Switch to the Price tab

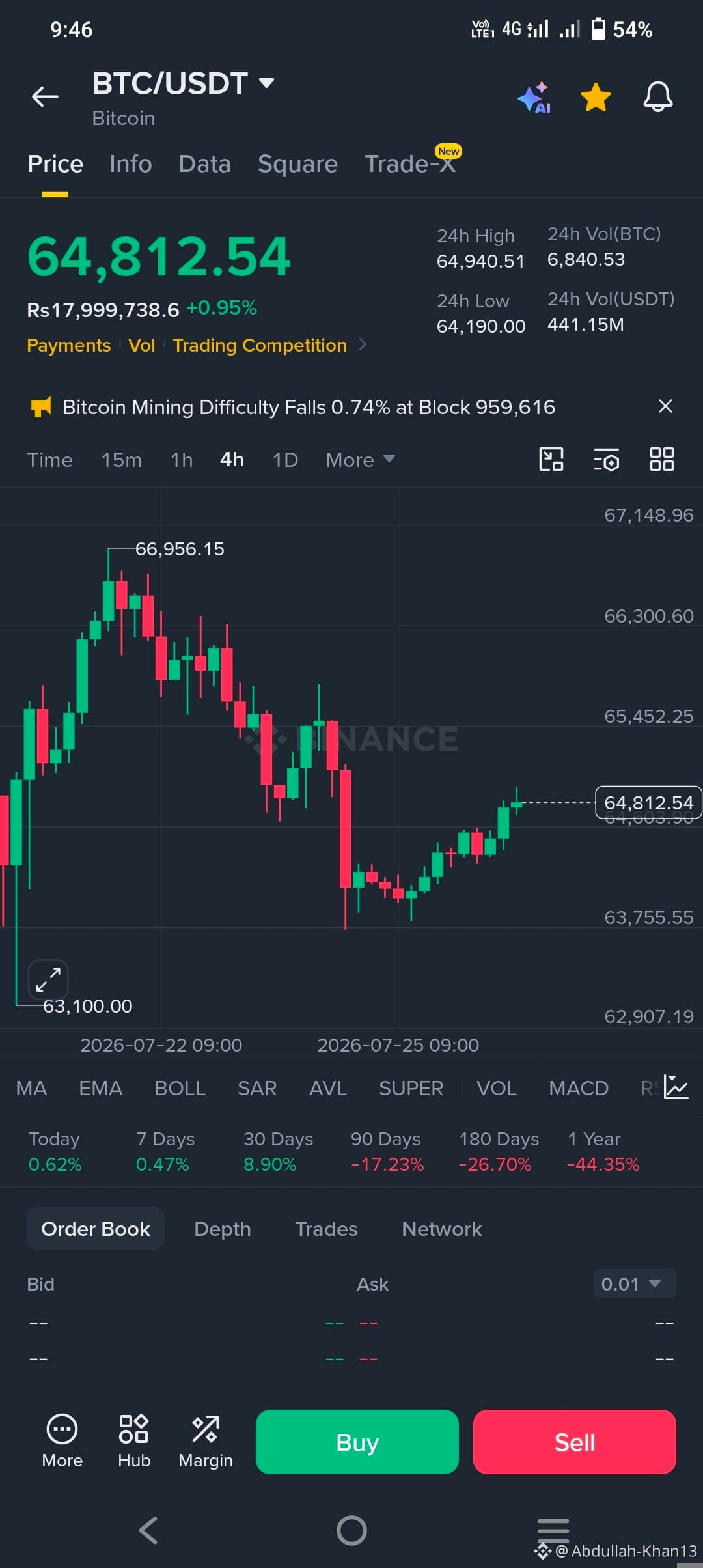(x=55, y=164)
